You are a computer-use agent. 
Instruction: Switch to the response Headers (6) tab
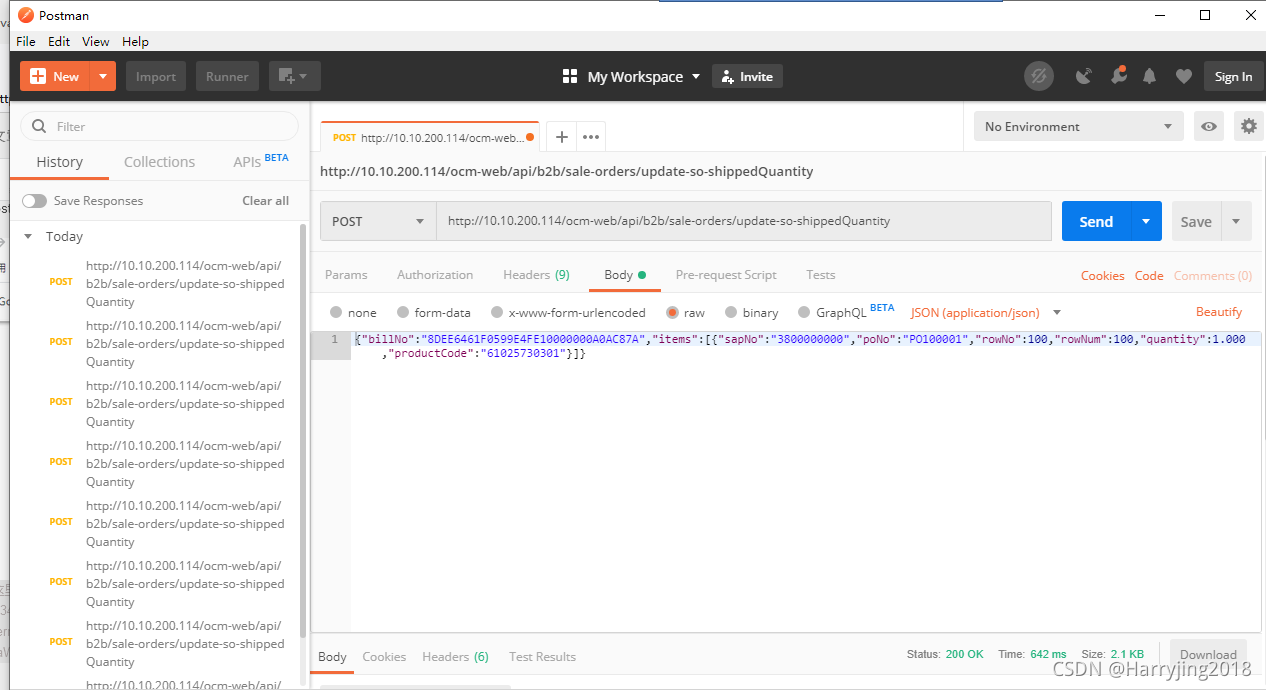click(x=455, y=656)
